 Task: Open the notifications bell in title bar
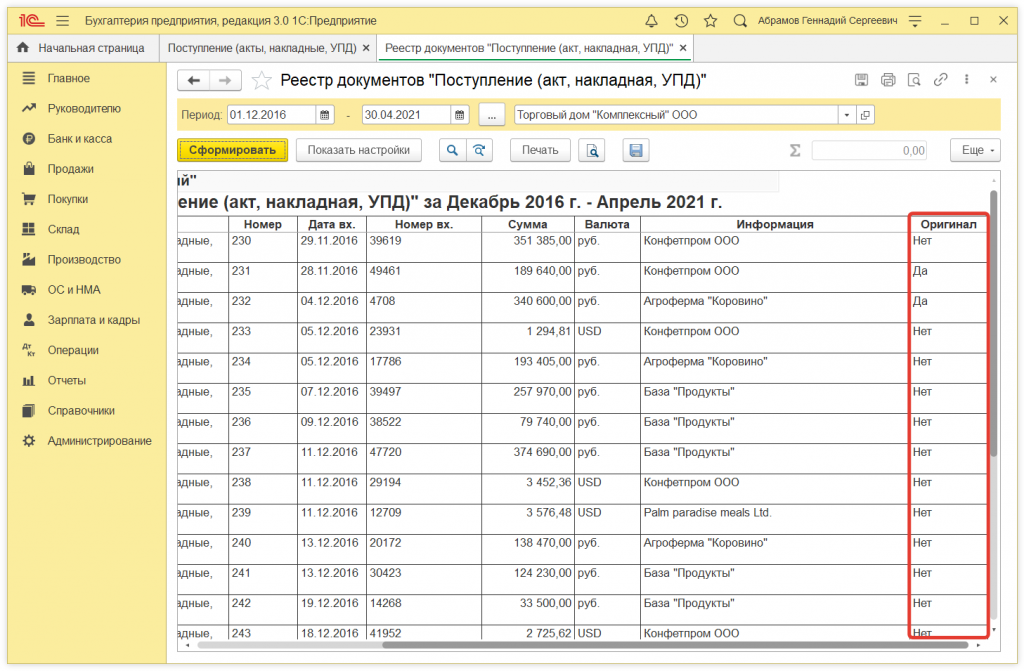[x=652, y=20]
